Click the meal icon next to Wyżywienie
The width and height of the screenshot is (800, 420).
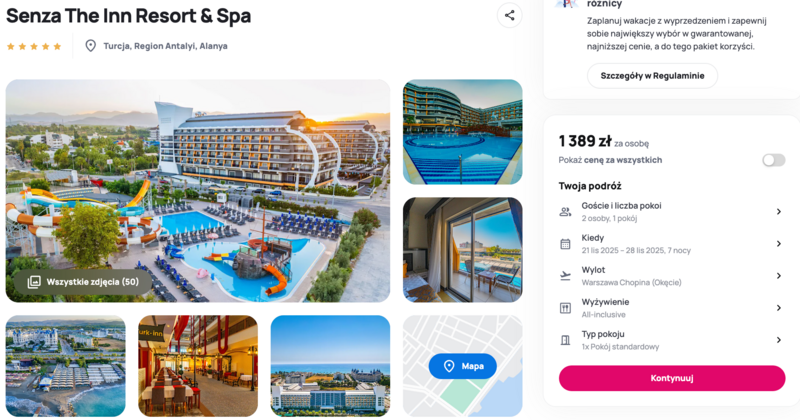565,308
